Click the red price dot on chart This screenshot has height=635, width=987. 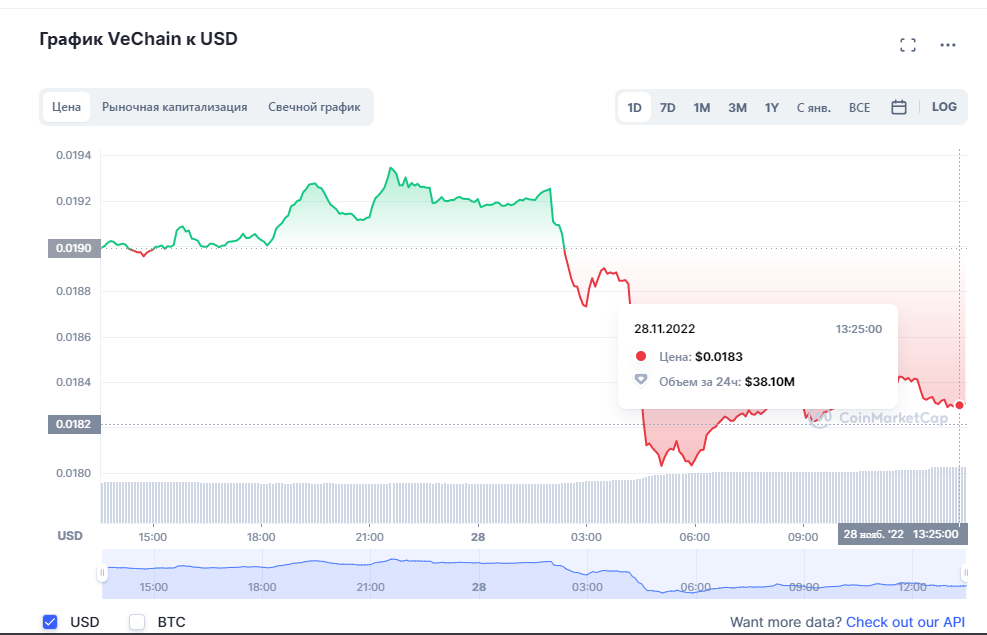tap(959, 405)
